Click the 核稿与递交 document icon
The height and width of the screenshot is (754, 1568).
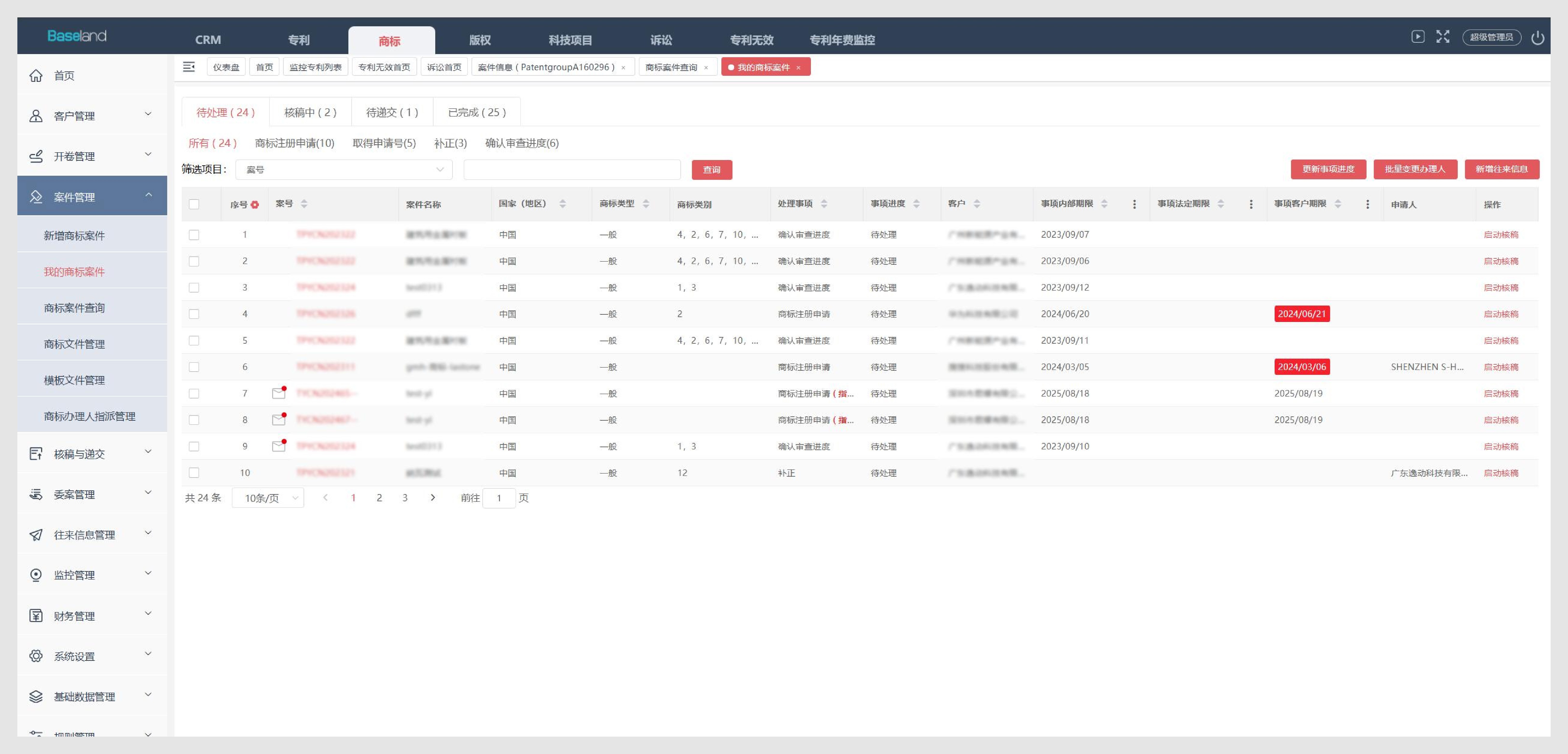36,454
